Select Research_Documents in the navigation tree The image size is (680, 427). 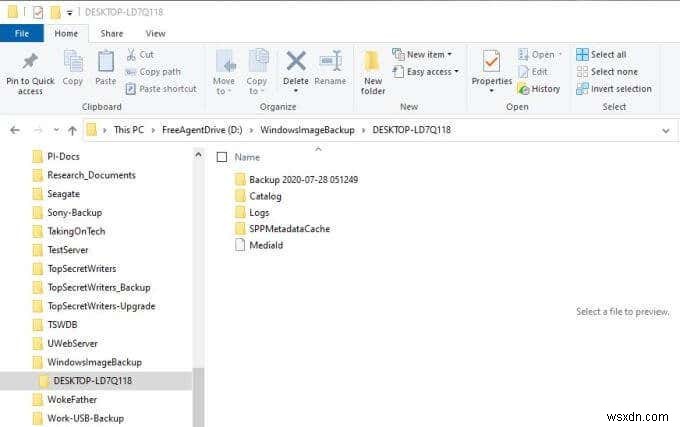(85, 175)
